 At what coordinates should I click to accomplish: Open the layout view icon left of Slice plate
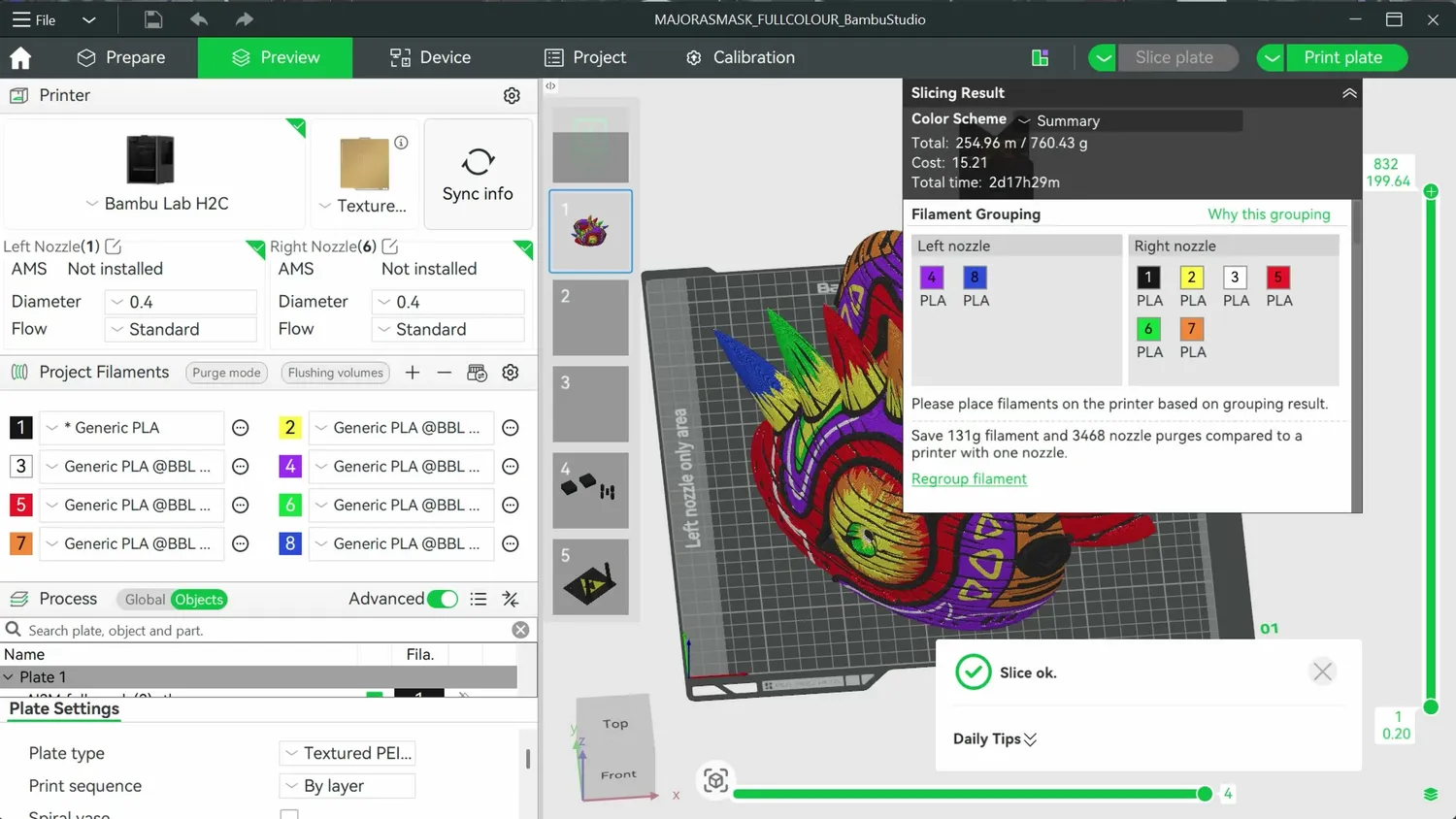coord(1041,58)
